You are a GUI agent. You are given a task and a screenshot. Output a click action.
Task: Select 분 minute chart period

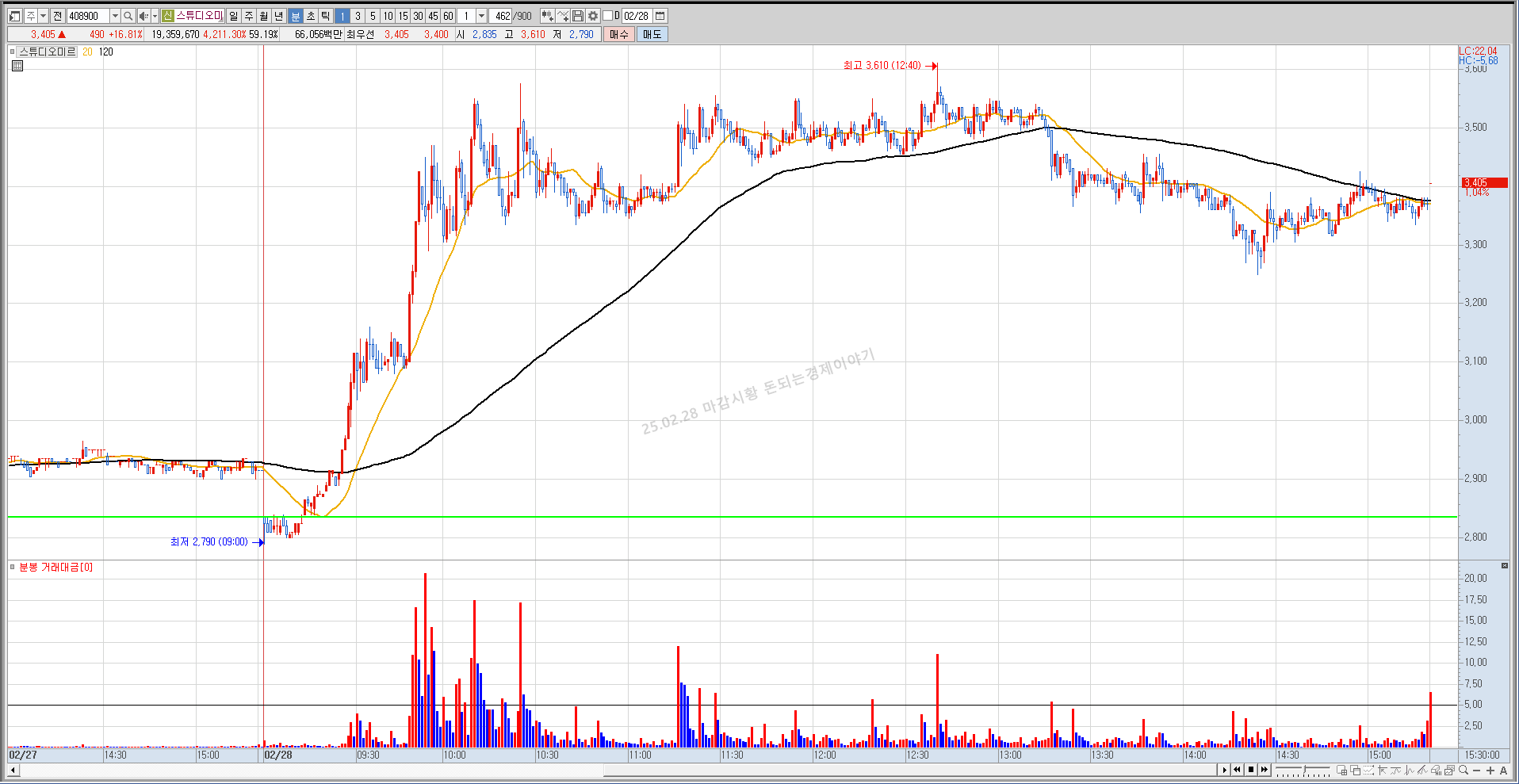pyautogui.click(x=296, y=16)
